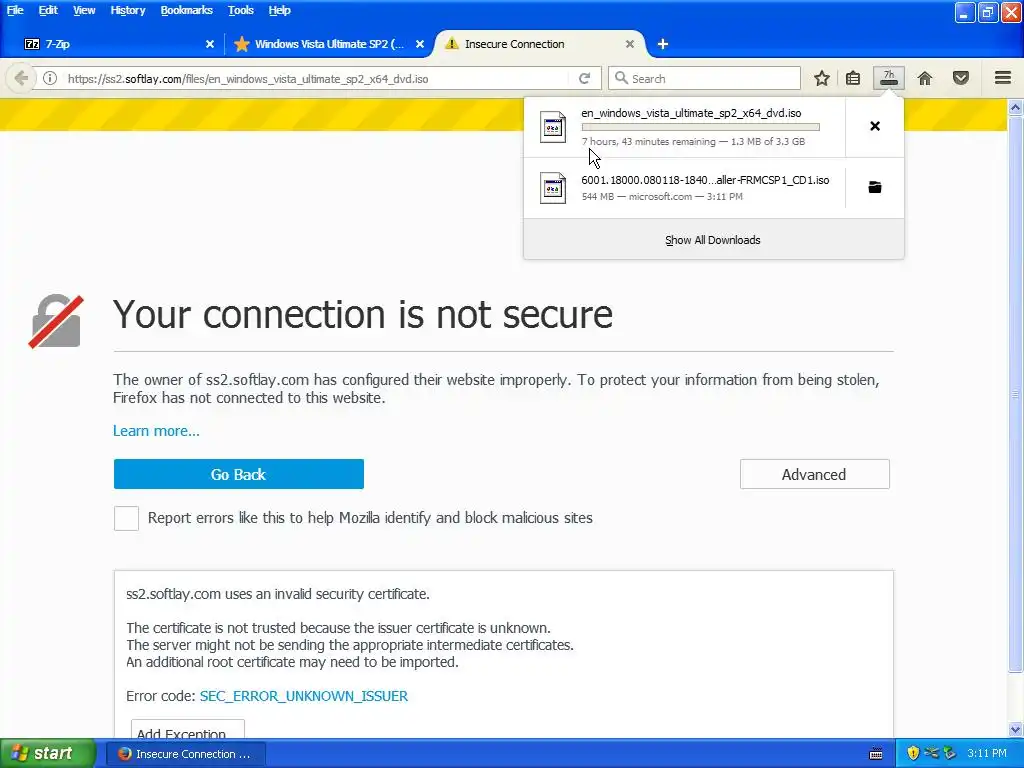Open the Bookmarks menu
This screenshot has height=768, width=1024.
[187, 10]
